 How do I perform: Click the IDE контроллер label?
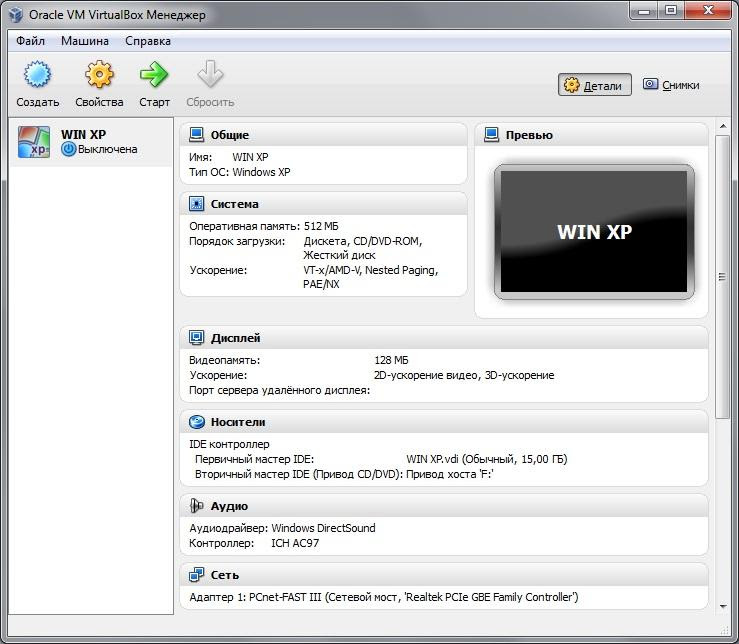(x=230, y=444)
